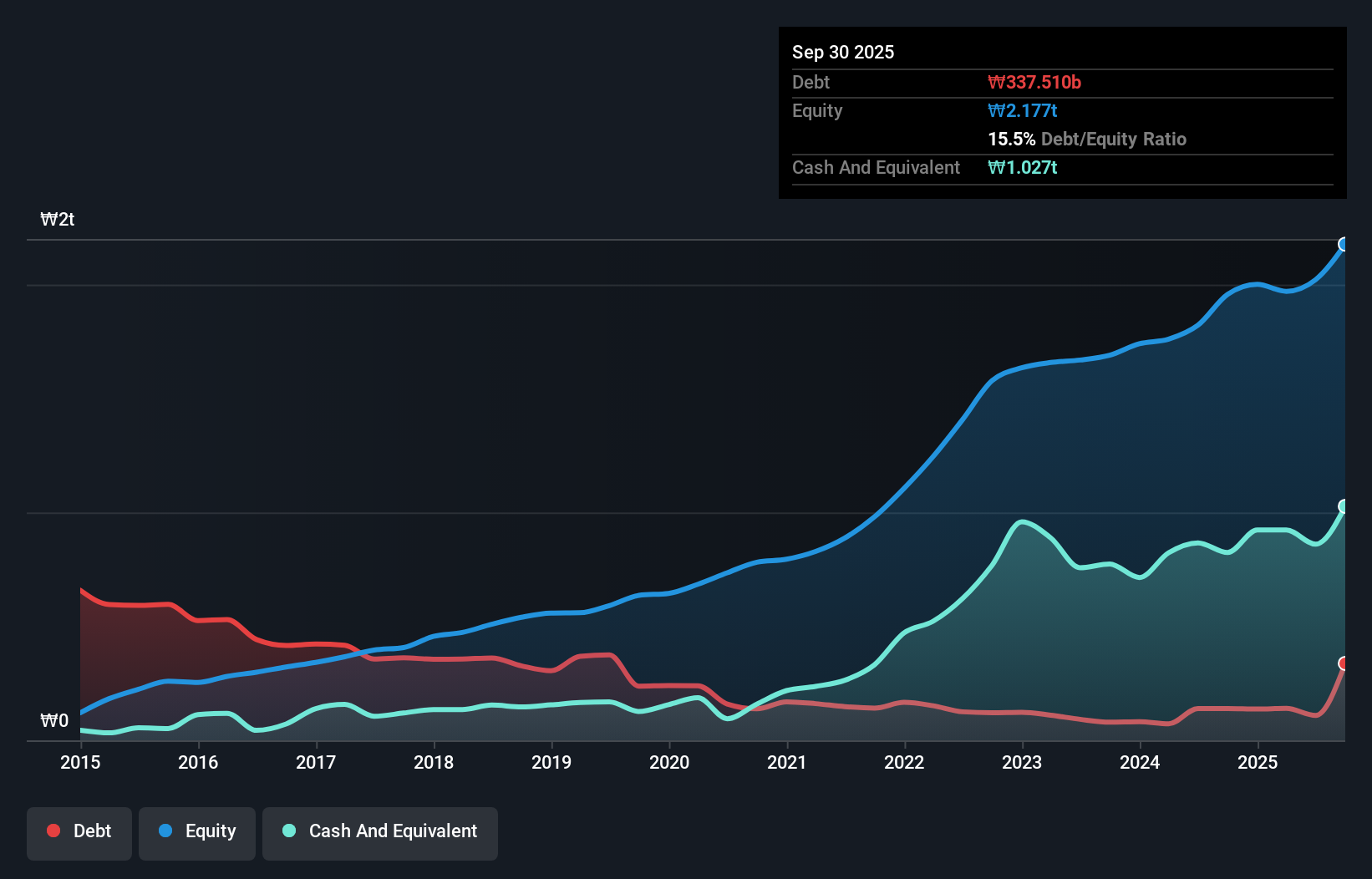Click the 2020 x-axis label
Screen dimensions: 1372x879
click(x=669, y=762)
